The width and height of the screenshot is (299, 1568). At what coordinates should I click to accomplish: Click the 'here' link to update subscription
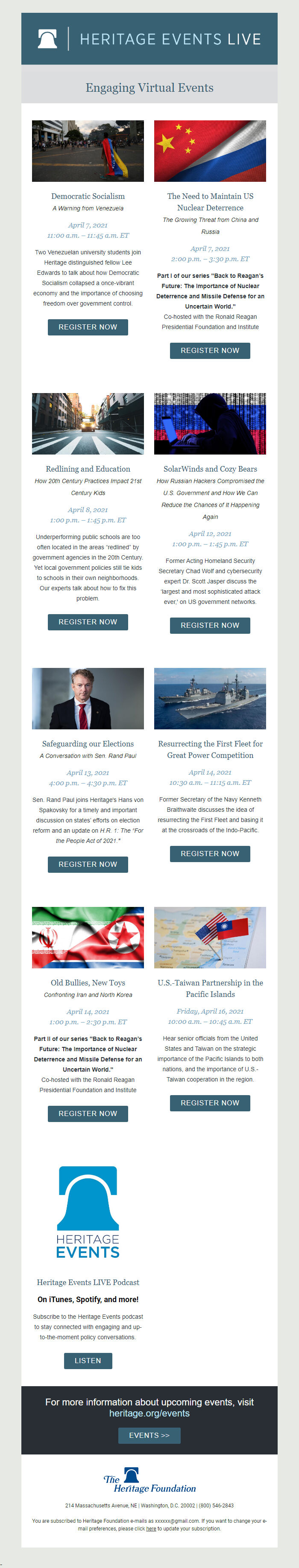click(151, 1528)
